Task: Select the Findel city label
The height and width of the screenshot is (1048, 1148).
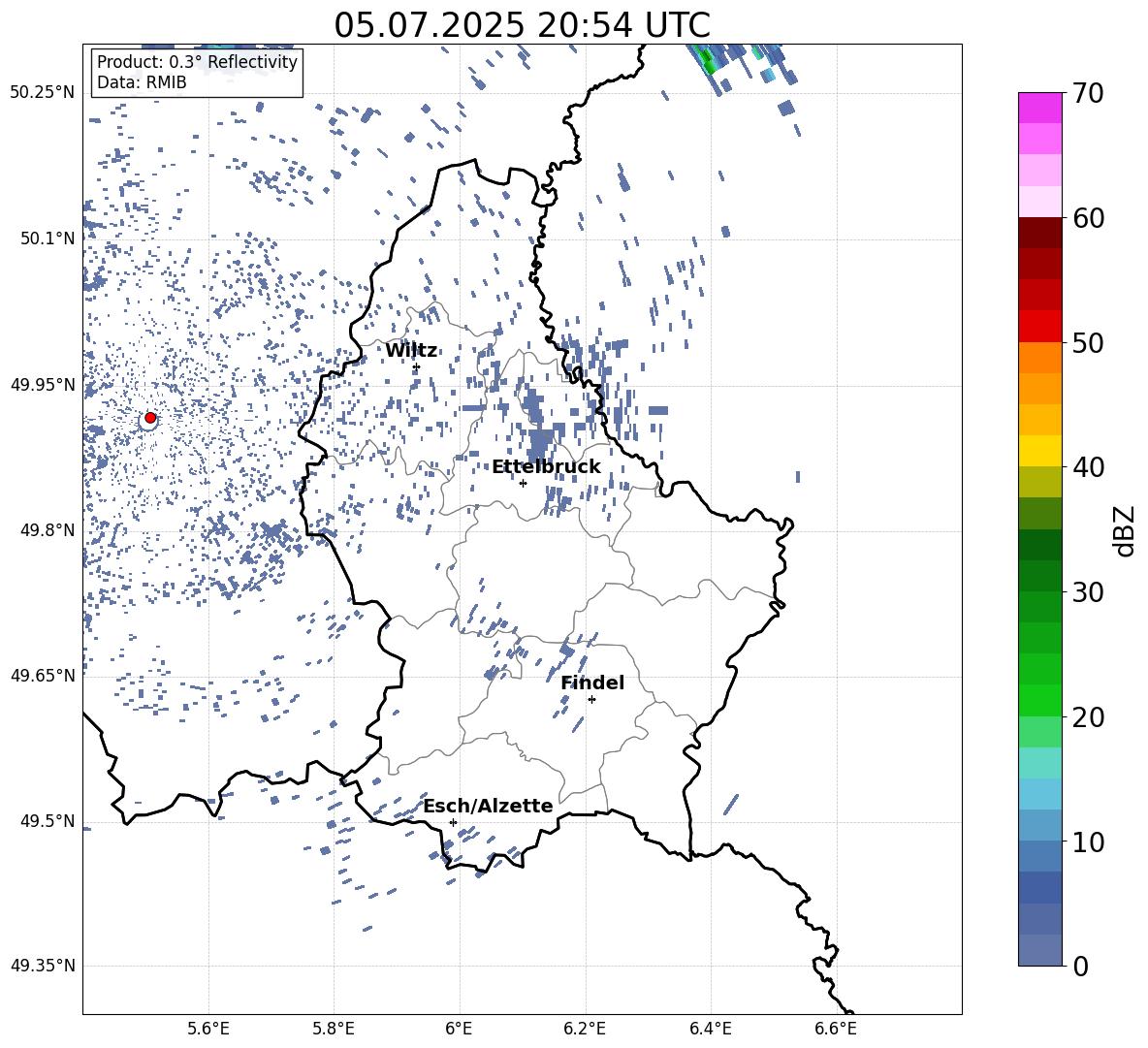Action: click(x=592, y=683)
